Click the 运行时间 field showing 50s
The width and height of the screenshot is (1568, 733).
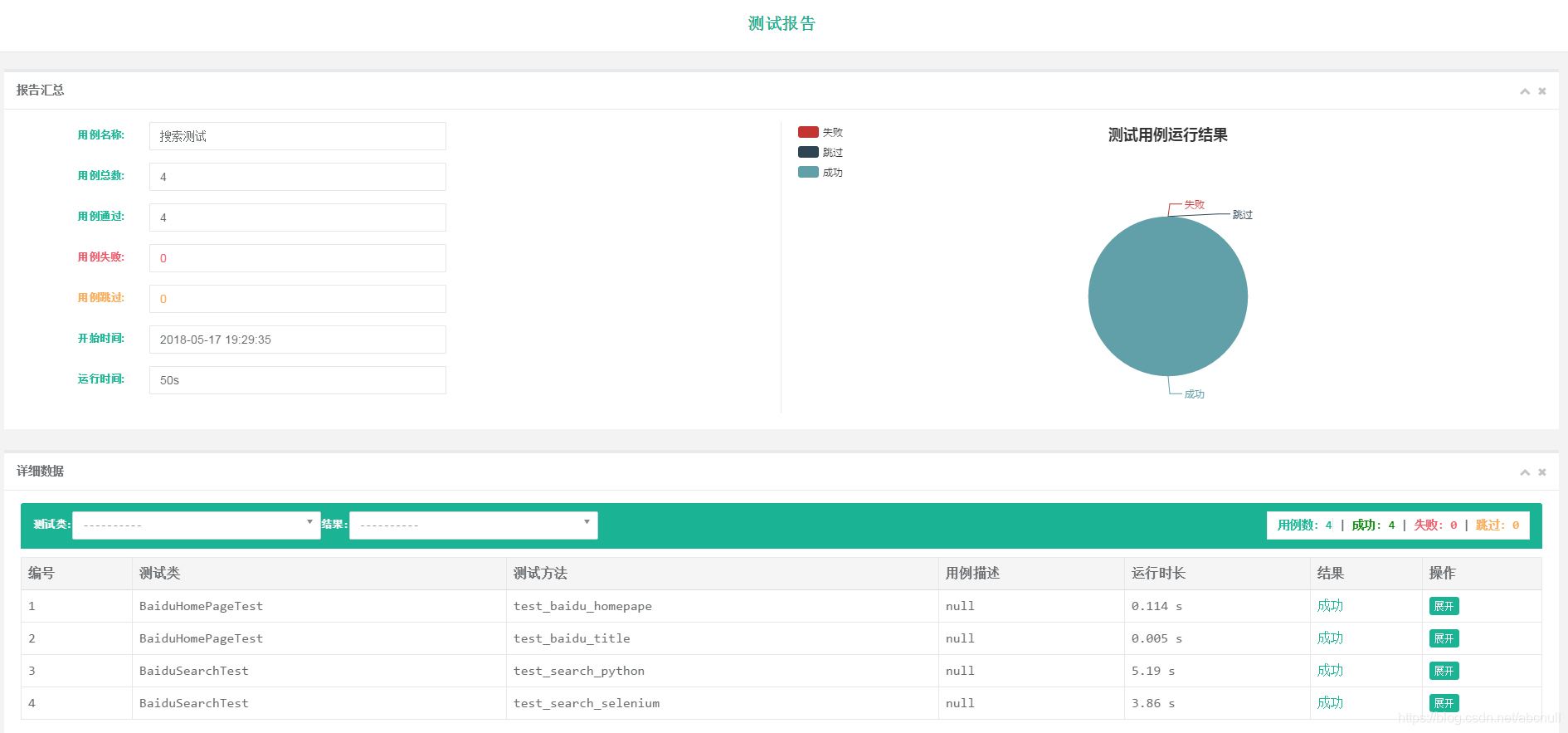click(x=298, y=380)
